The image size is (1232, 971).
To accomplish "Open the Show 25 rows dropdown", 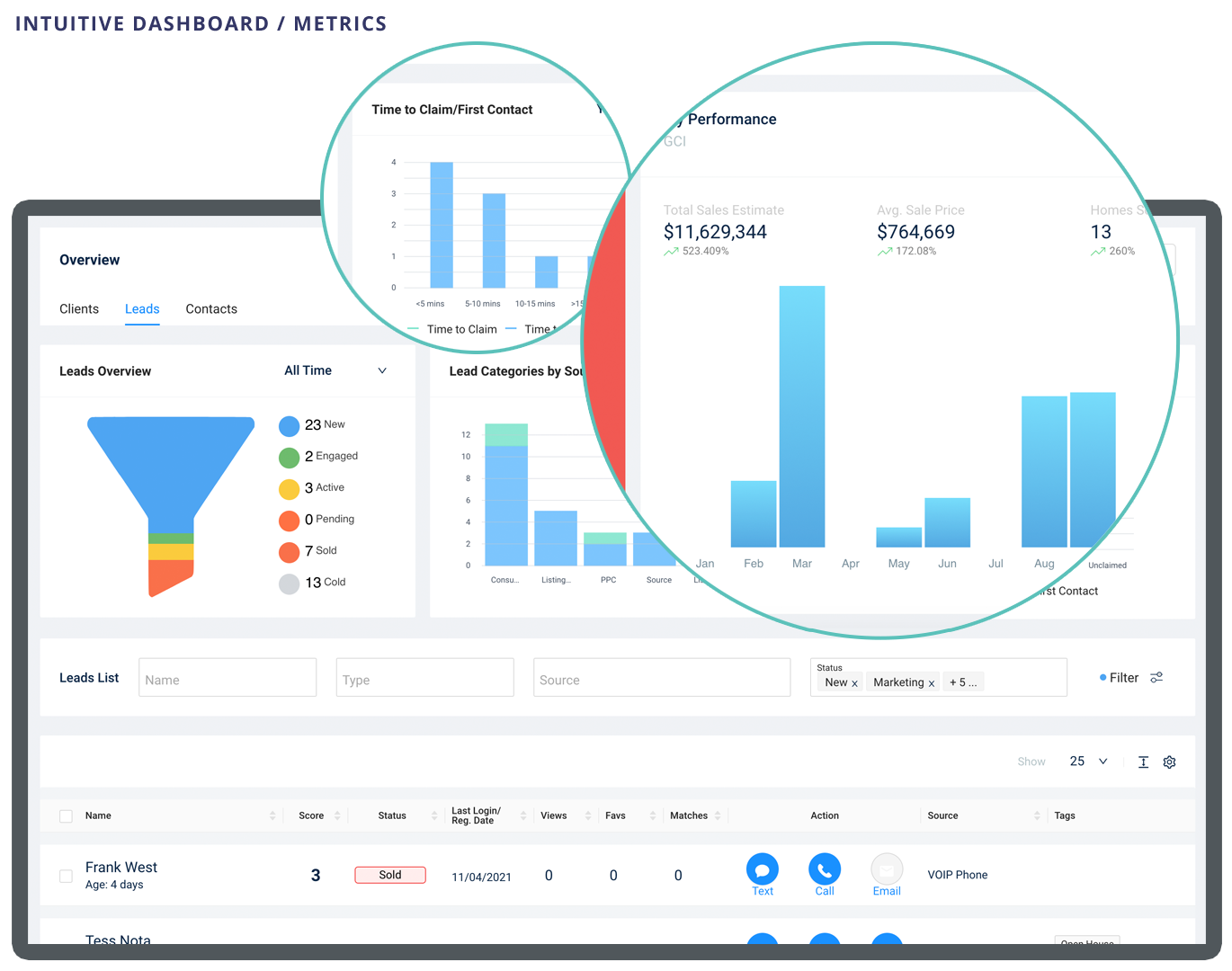I will (x=1088, y=762).
